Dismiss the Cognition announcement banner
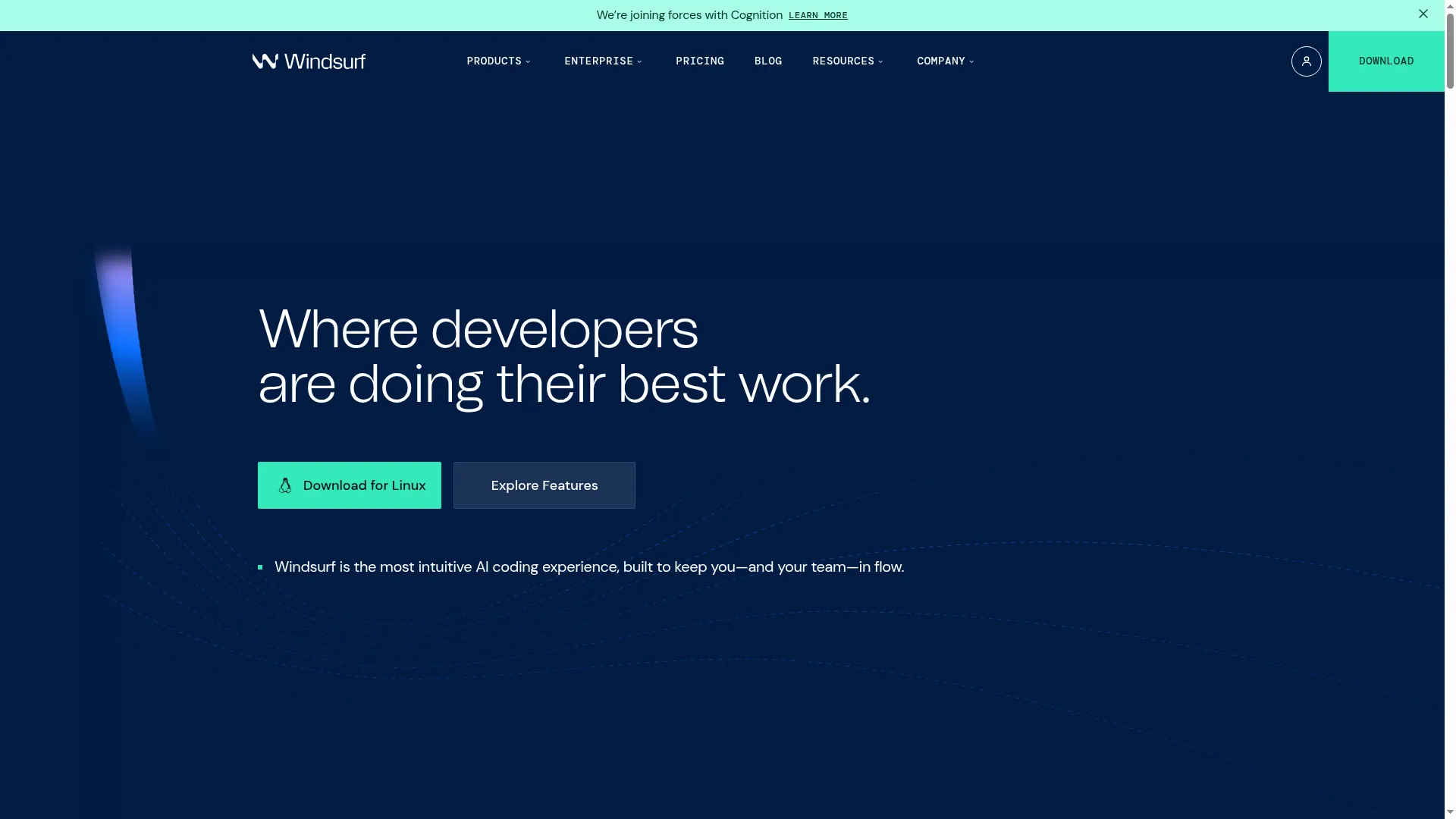The image size is (1456, 819). tap(1423, 14)
